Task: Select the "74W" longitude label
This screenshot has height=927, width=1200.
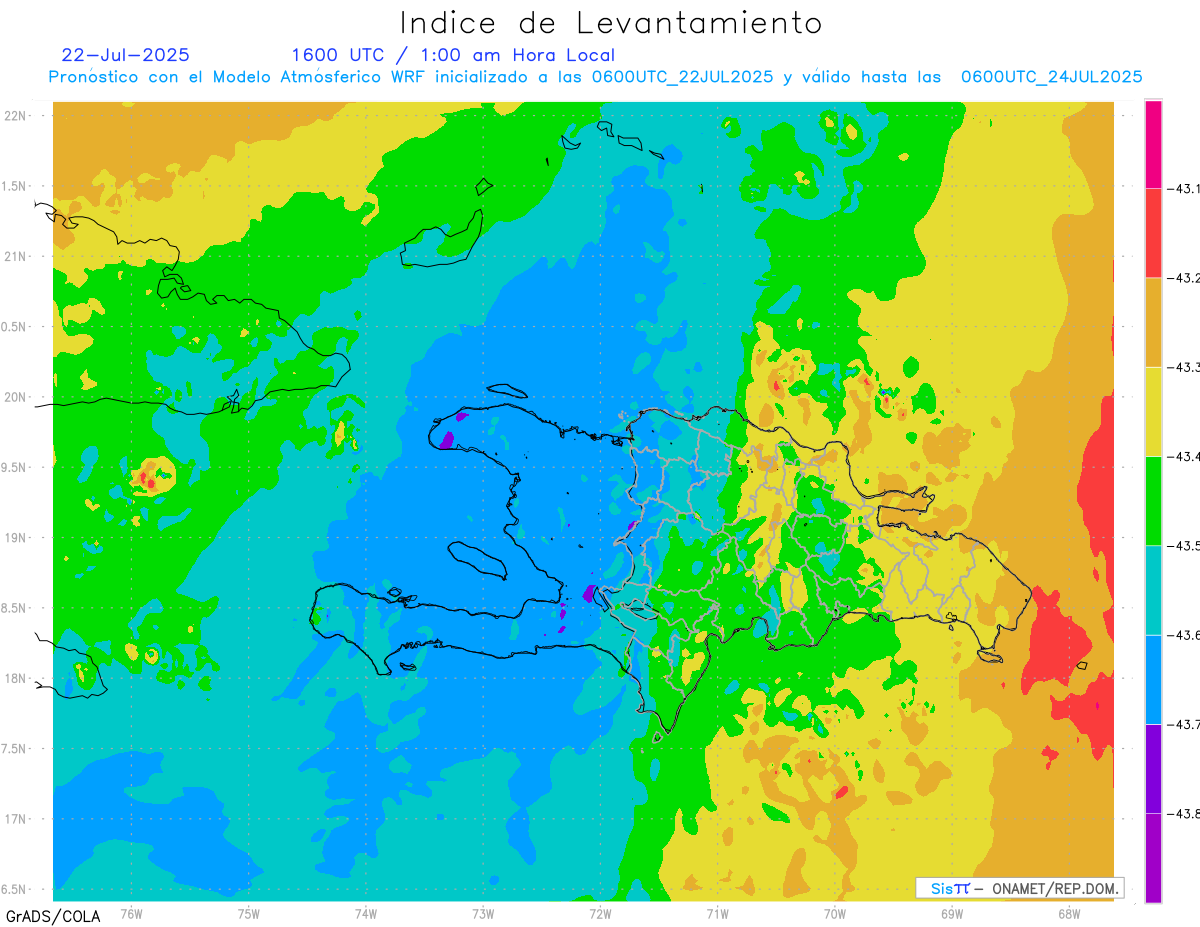Action: click(366, 913)
